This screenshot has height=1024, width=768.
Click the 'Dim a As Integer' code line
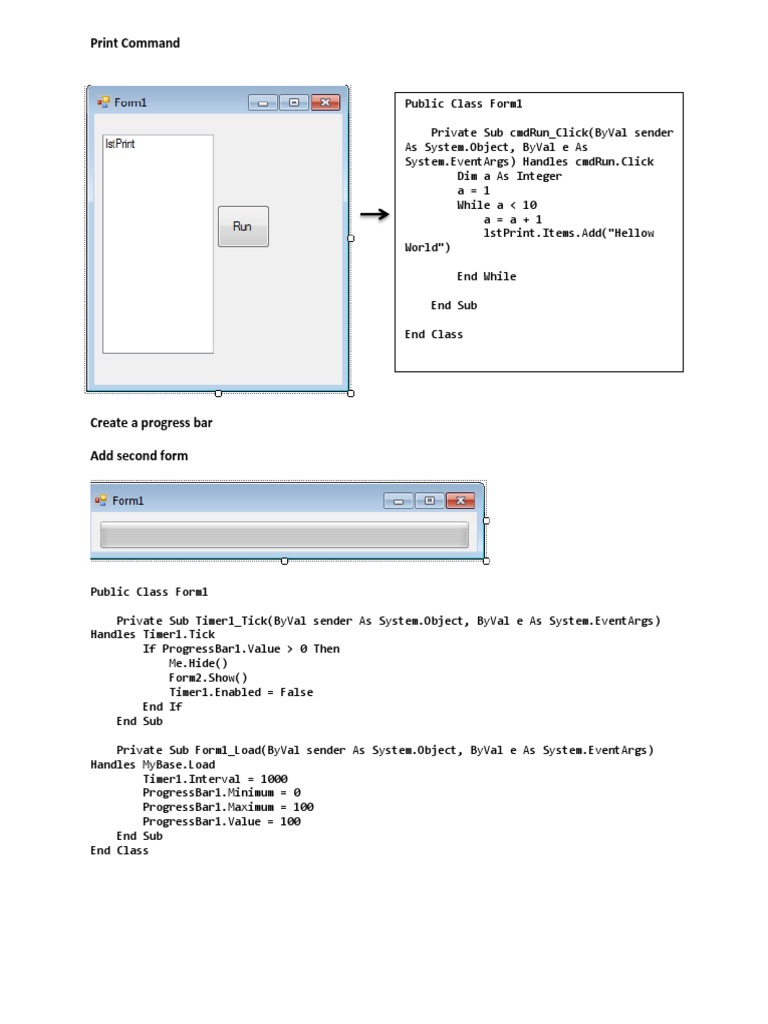[509, 176]
